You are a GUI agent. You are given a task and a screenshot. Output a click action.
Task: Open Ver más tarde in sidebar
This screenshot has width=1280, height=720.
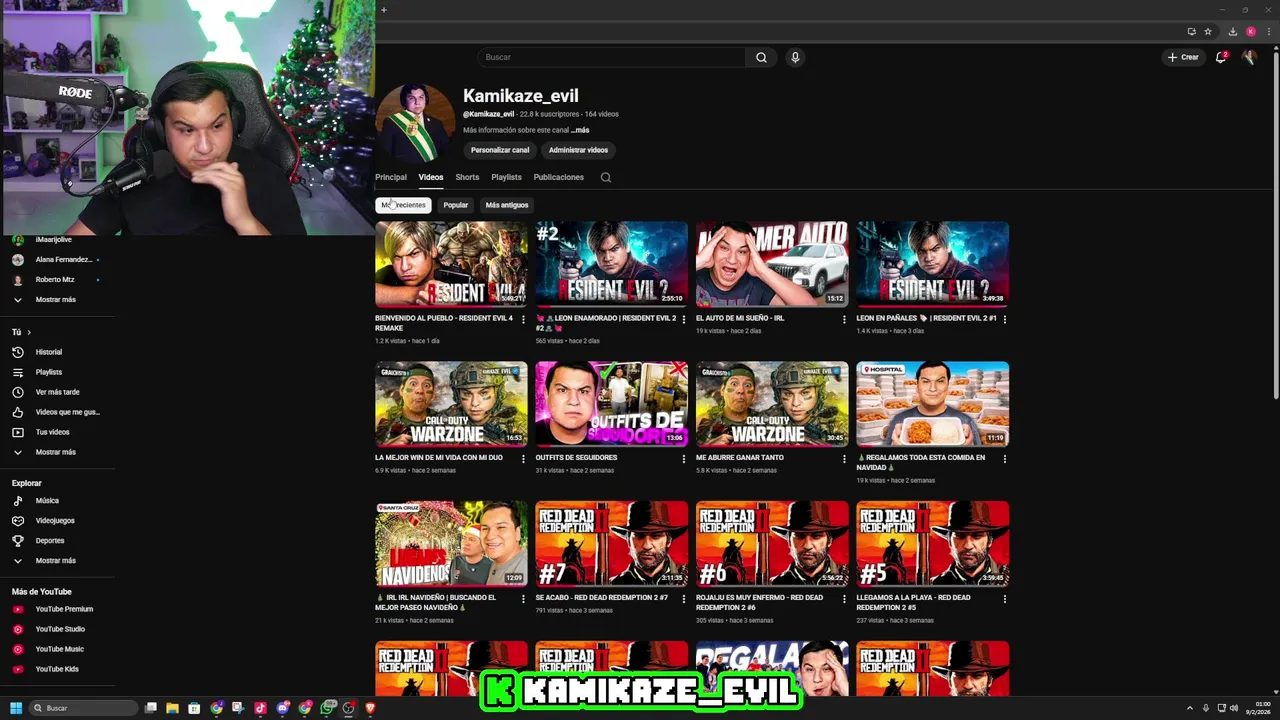click(x=56, y=392)
